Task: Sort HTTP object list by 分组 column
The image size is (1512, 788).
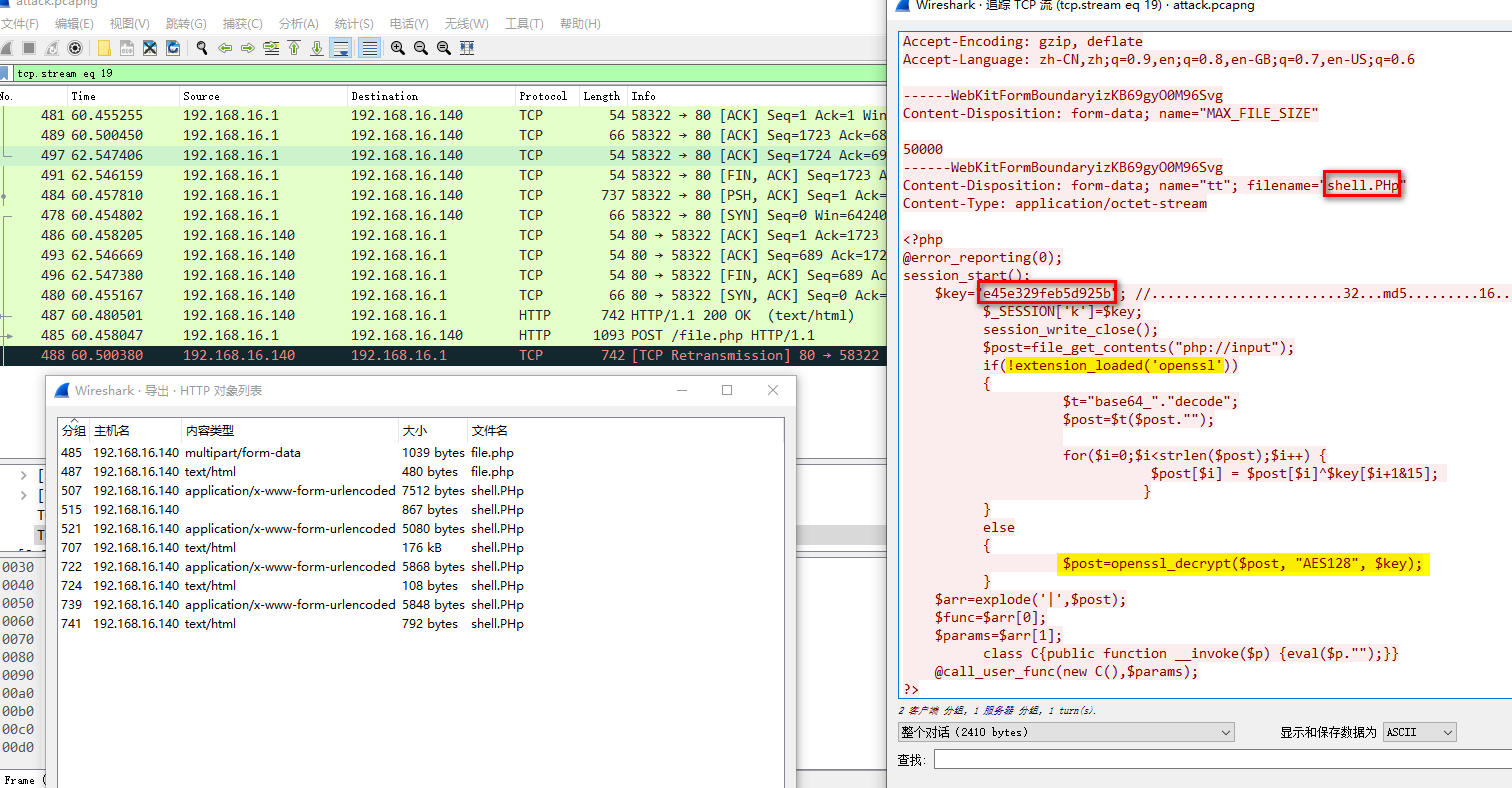Action: pos(75,430)
